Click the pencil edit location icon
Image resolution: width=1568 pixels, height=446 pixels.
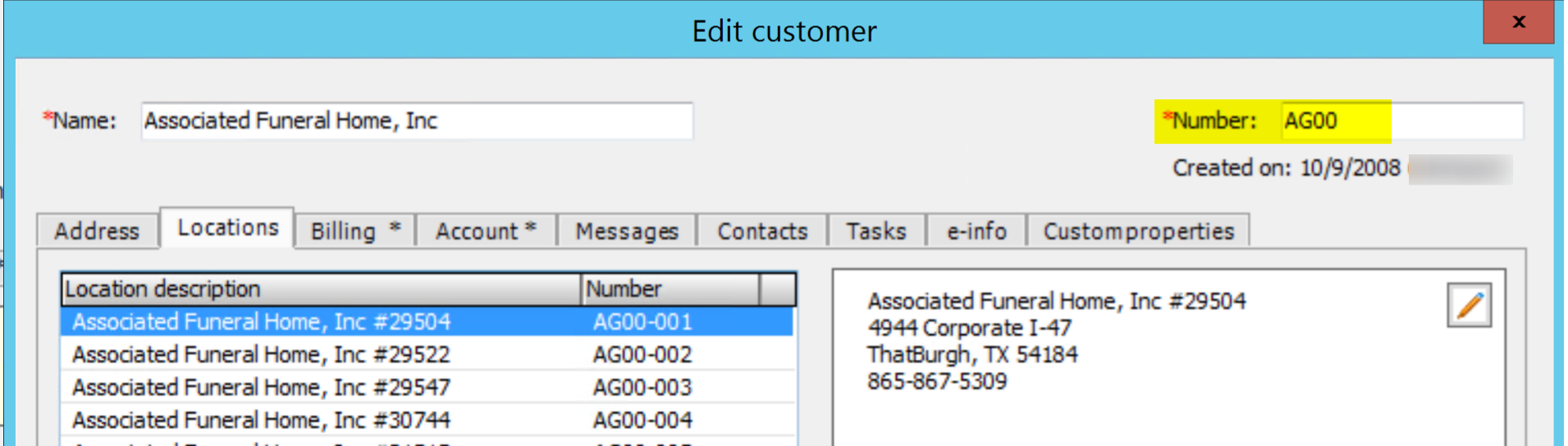pos(1469,306)
